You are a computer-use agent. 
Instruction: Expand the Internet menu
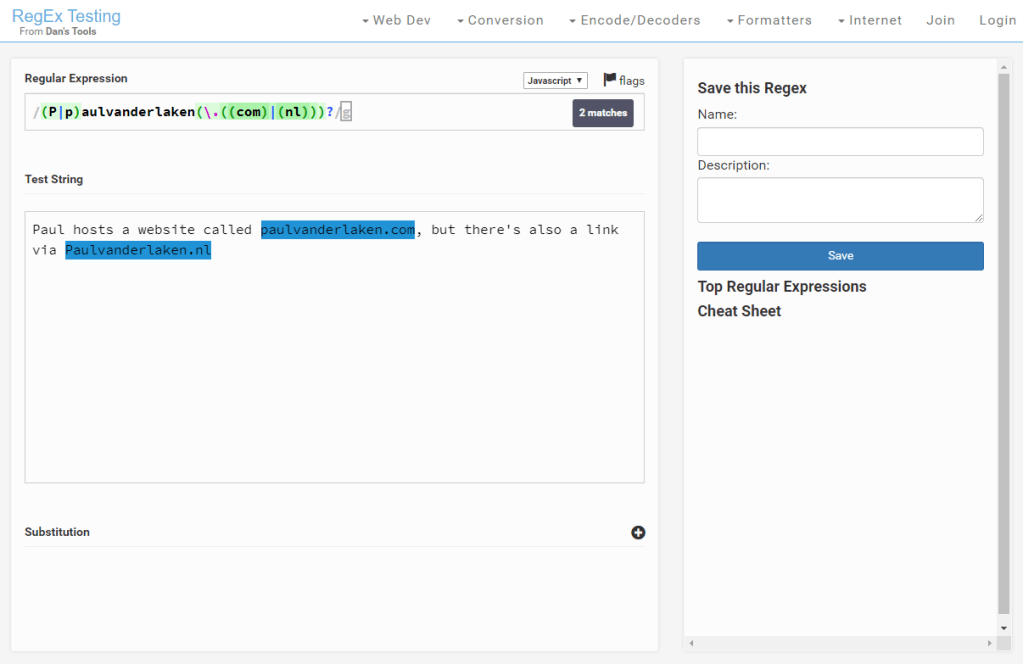point(869,20)
